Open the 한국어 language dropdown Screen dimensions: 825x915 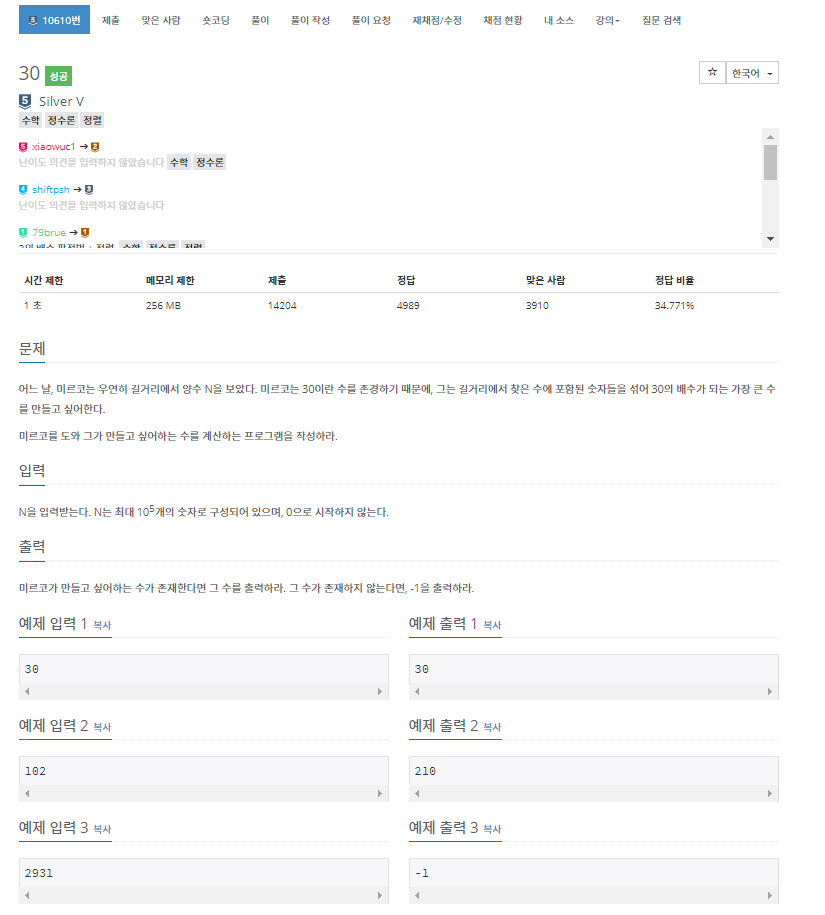(x=752, y=72)
